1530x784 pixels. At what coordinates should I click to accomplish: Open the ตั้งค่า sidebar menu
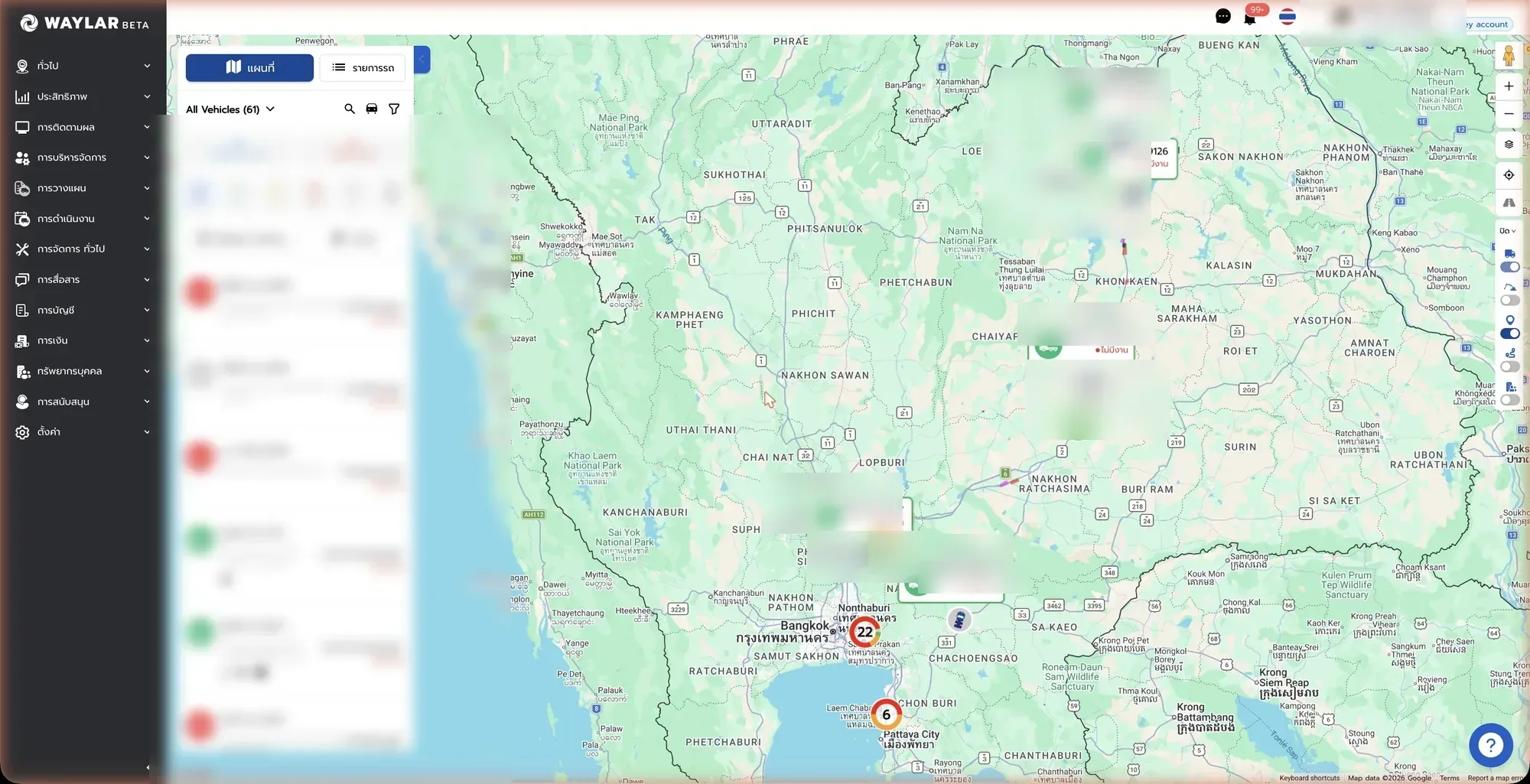pyautogui.click(x=83, y=432)
